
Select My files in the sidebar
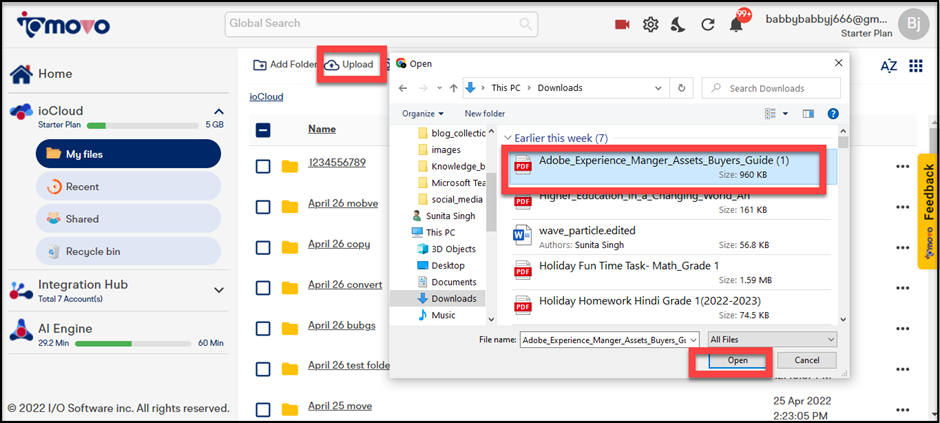(x=128, y=154)
